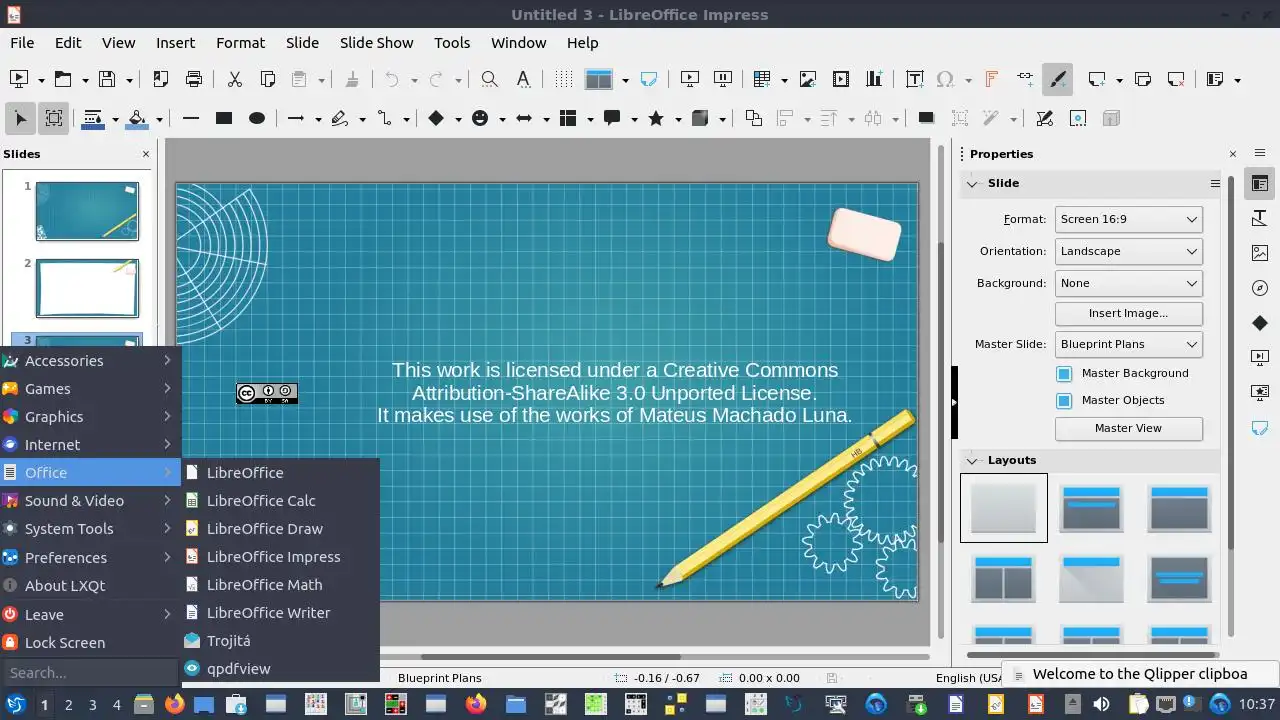Open the Line Color dropdown arrow

click(115, 119)
